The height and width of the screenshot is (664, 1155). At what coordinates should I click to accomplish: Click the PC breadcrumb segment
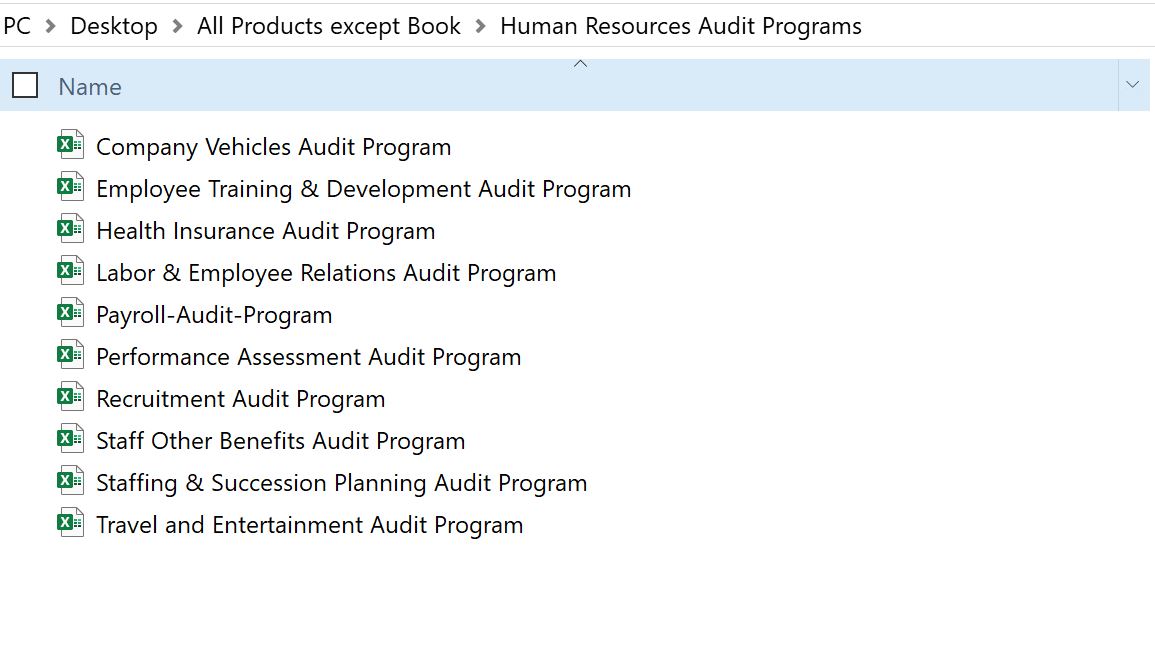coord(17,26)
